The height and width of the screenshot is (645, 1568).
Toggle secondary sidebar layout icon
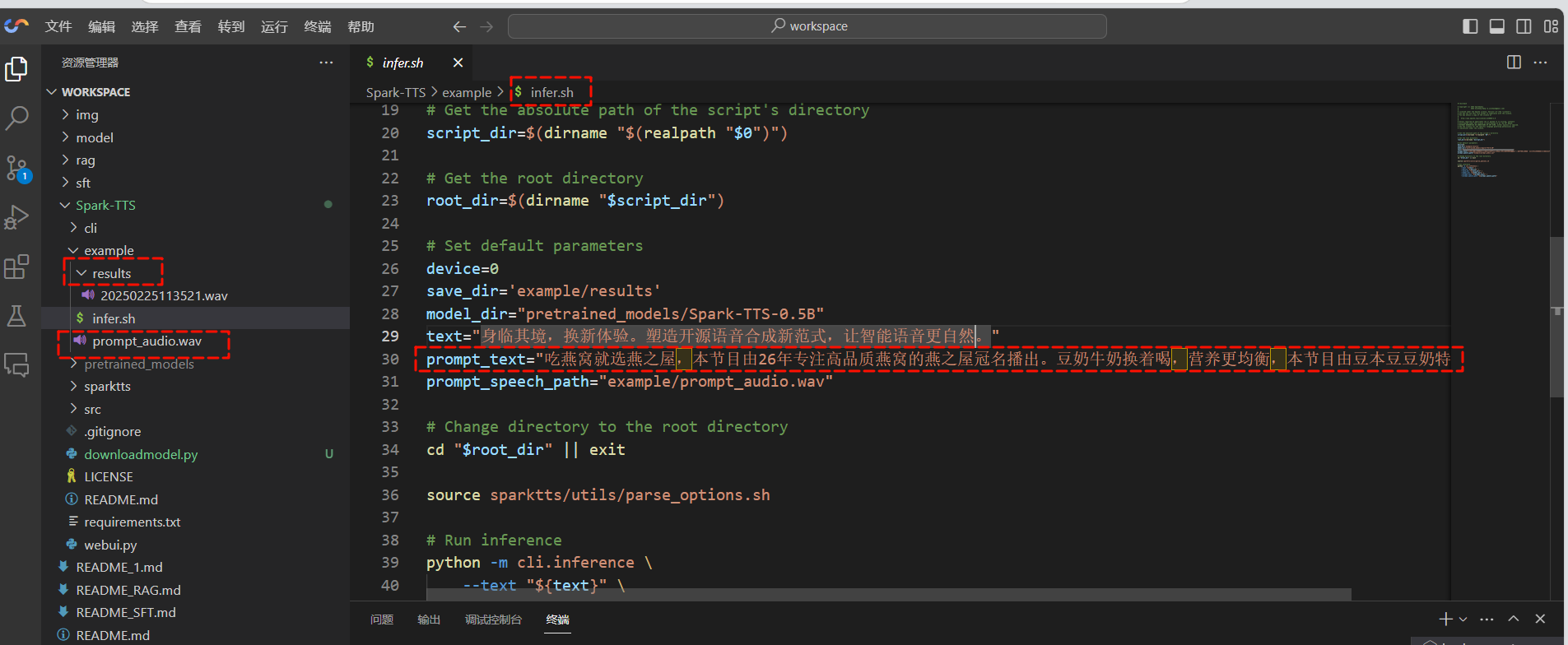[1524, 26]
